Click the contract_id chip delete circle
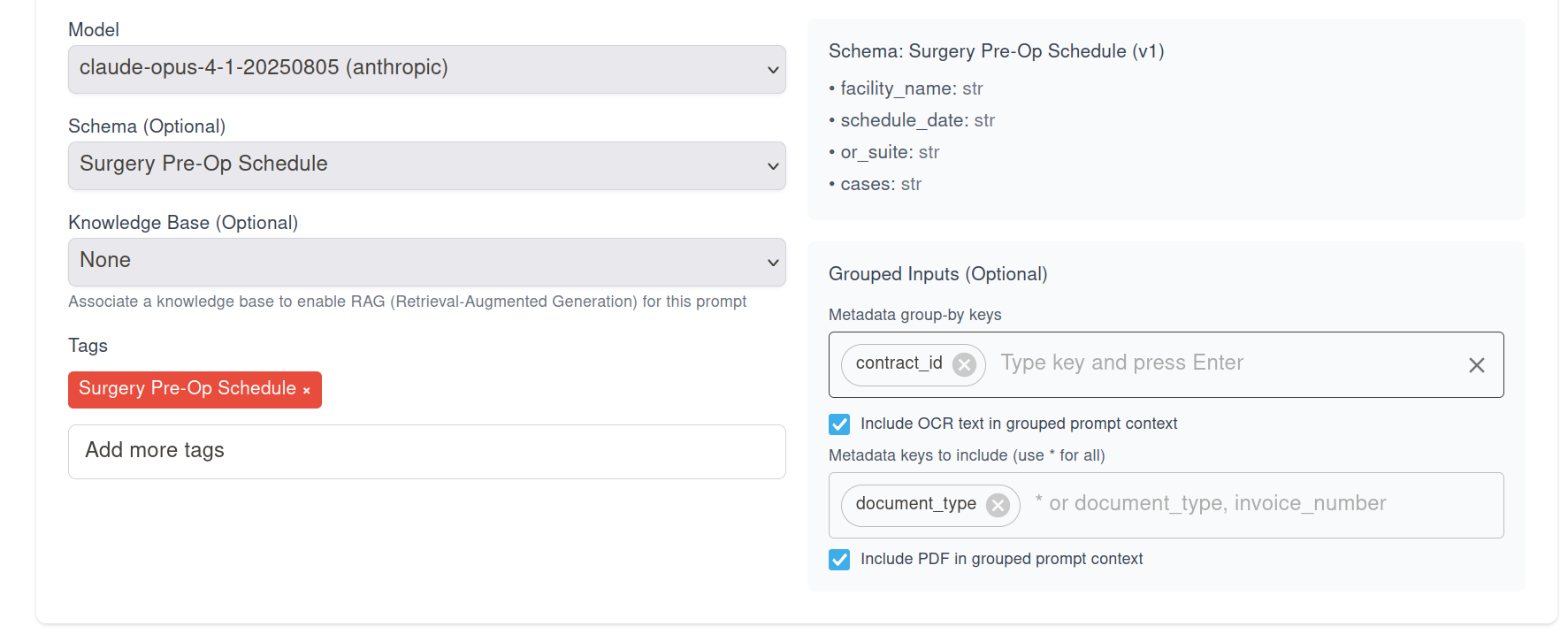The height and width of the screenshot is (634, 1568). tap(964, 364)
